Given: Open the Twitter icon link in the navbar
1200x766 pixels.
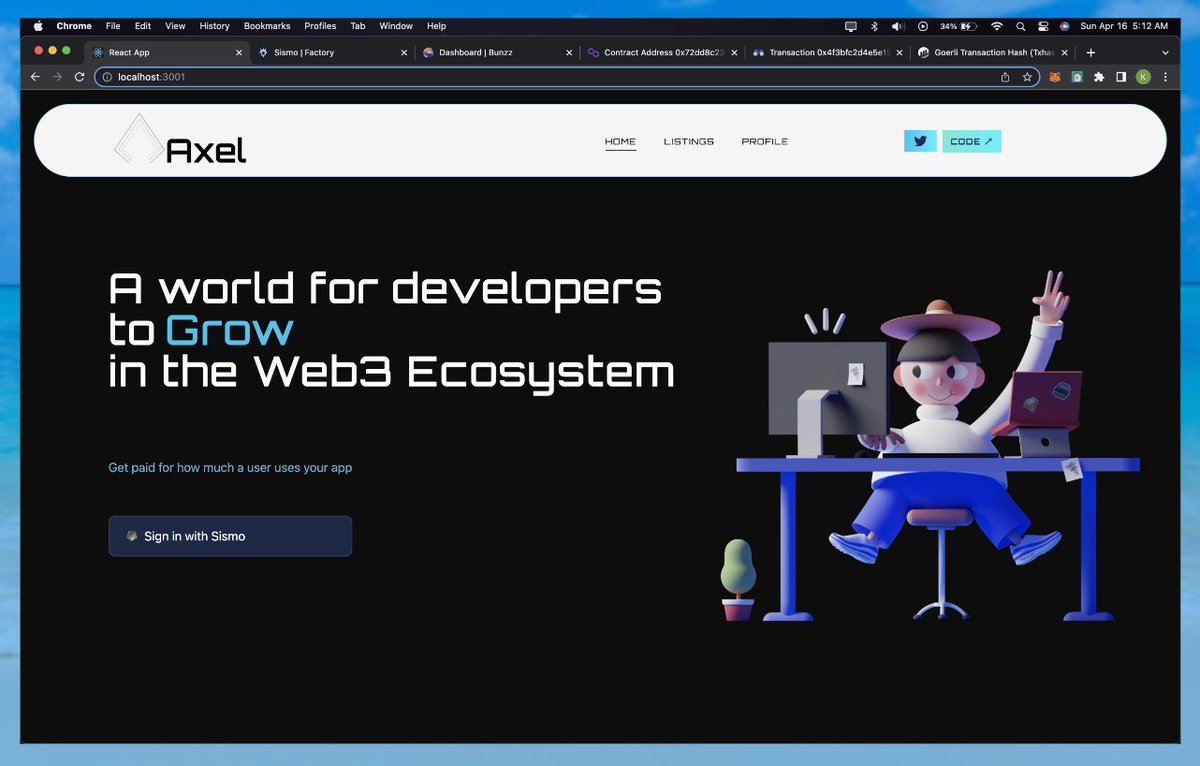Looking at the screenshot, I should 920,141.
